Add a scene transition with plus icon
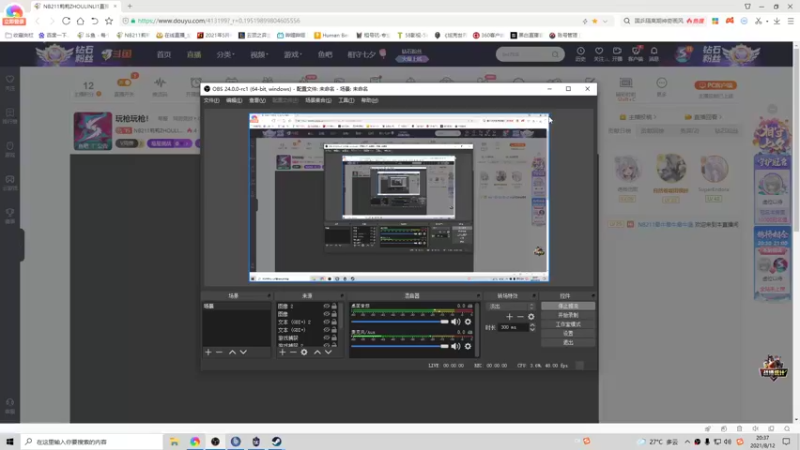Screen dimensions: 800x450 [509, 317]
